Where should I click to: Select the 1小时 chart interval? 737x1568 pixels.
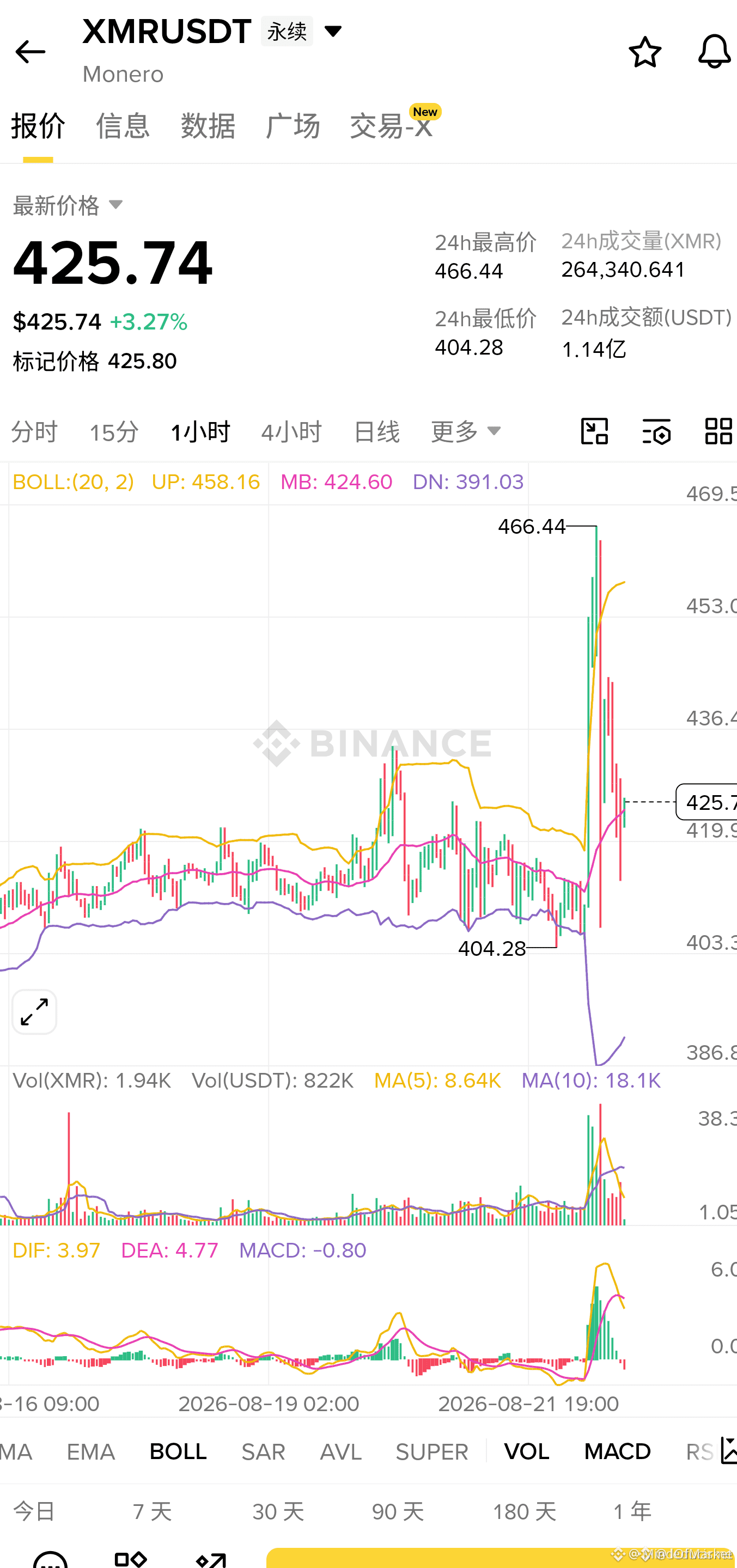[x=200, y=431]
